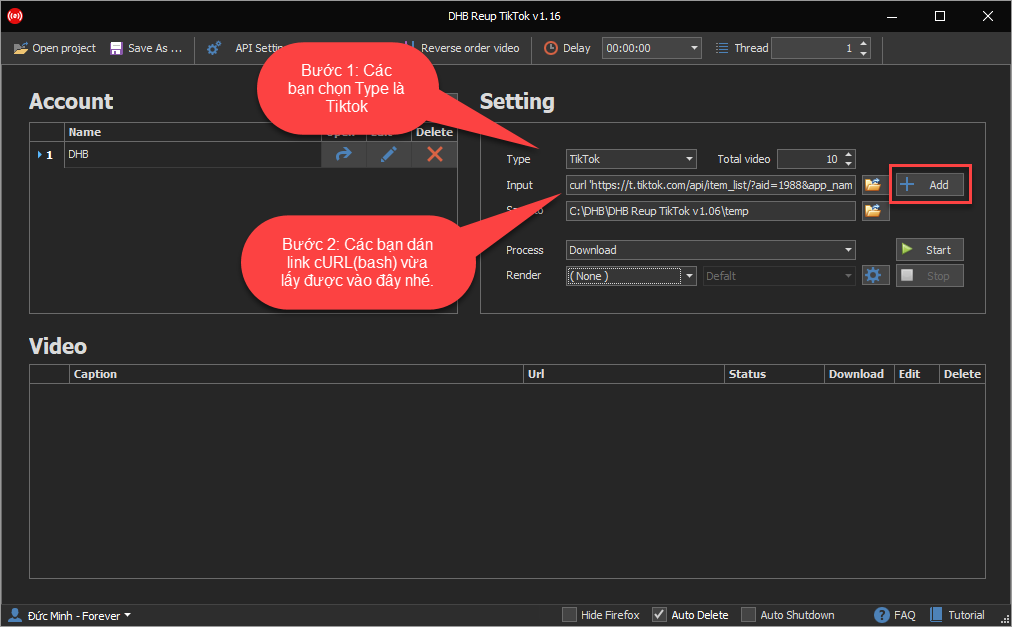
Task: Click the Open project toolbar button
Action: pyautogui.click(x=55, y=48)
